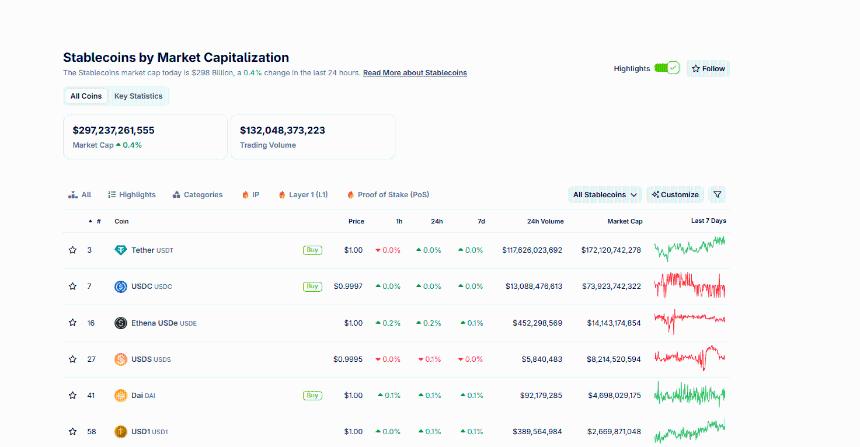Open the Categories tab
This screenshot has width=860, height=447.
point(197,195)
